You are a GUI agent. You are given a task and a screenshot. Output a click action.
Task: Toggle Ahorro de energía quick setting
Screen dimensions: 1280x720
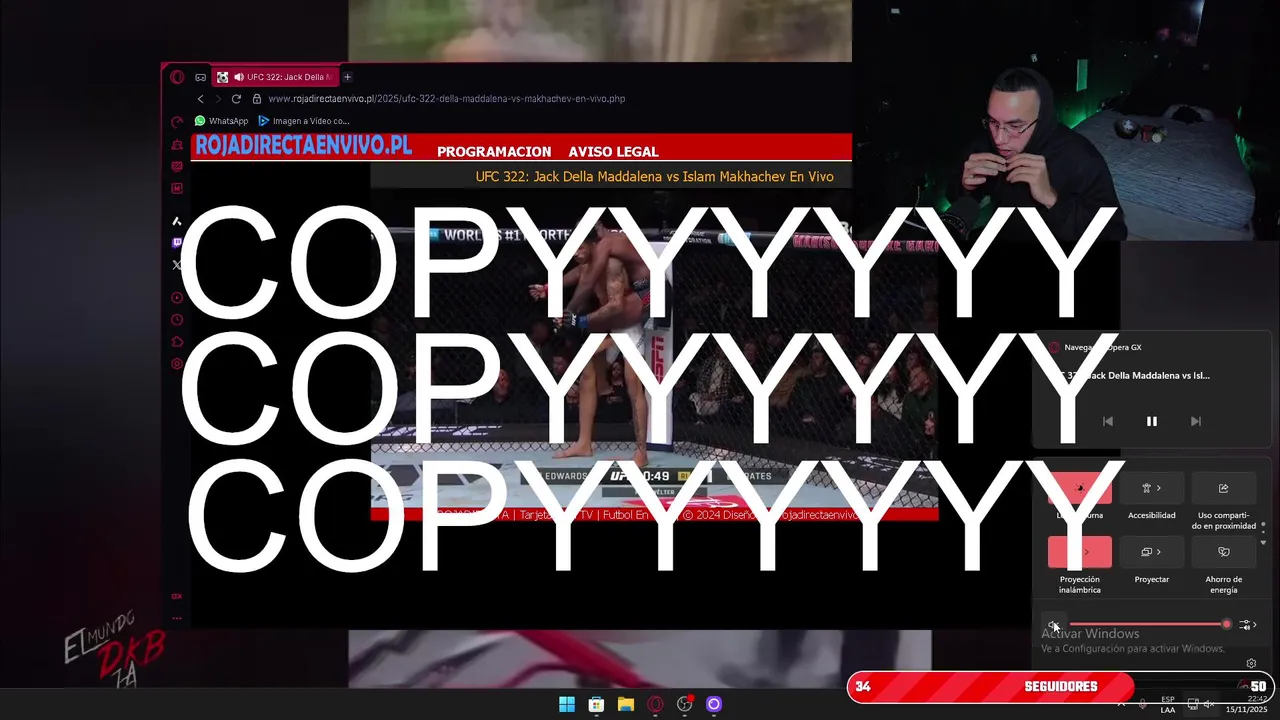click(x=1223, y=552)
